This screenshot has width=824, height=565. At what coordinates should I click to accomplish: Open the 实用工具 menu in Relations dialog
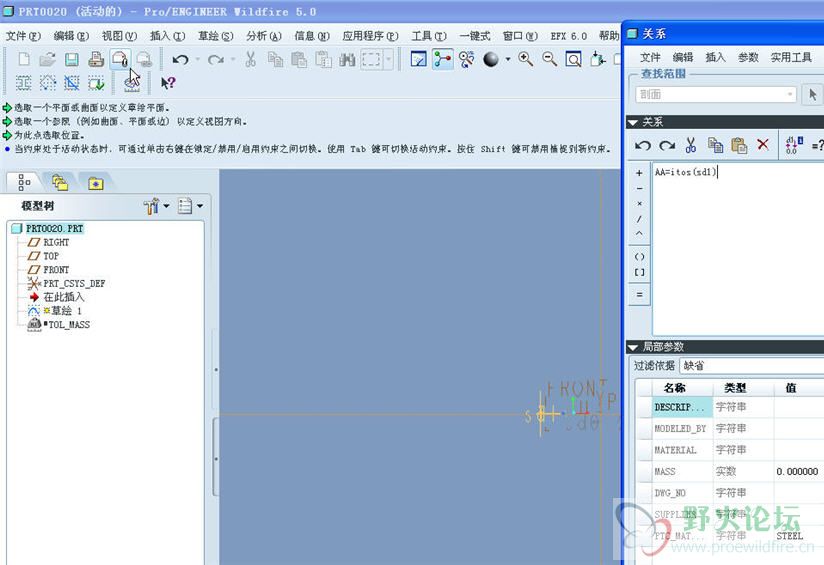791,57
